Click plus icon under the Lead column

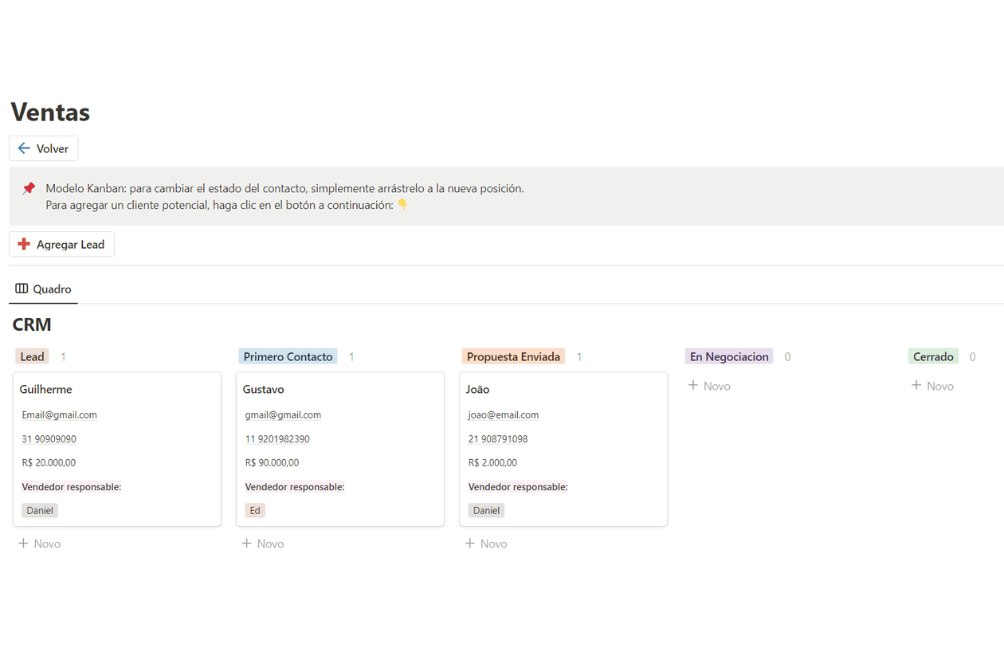(x=23, y=544)
